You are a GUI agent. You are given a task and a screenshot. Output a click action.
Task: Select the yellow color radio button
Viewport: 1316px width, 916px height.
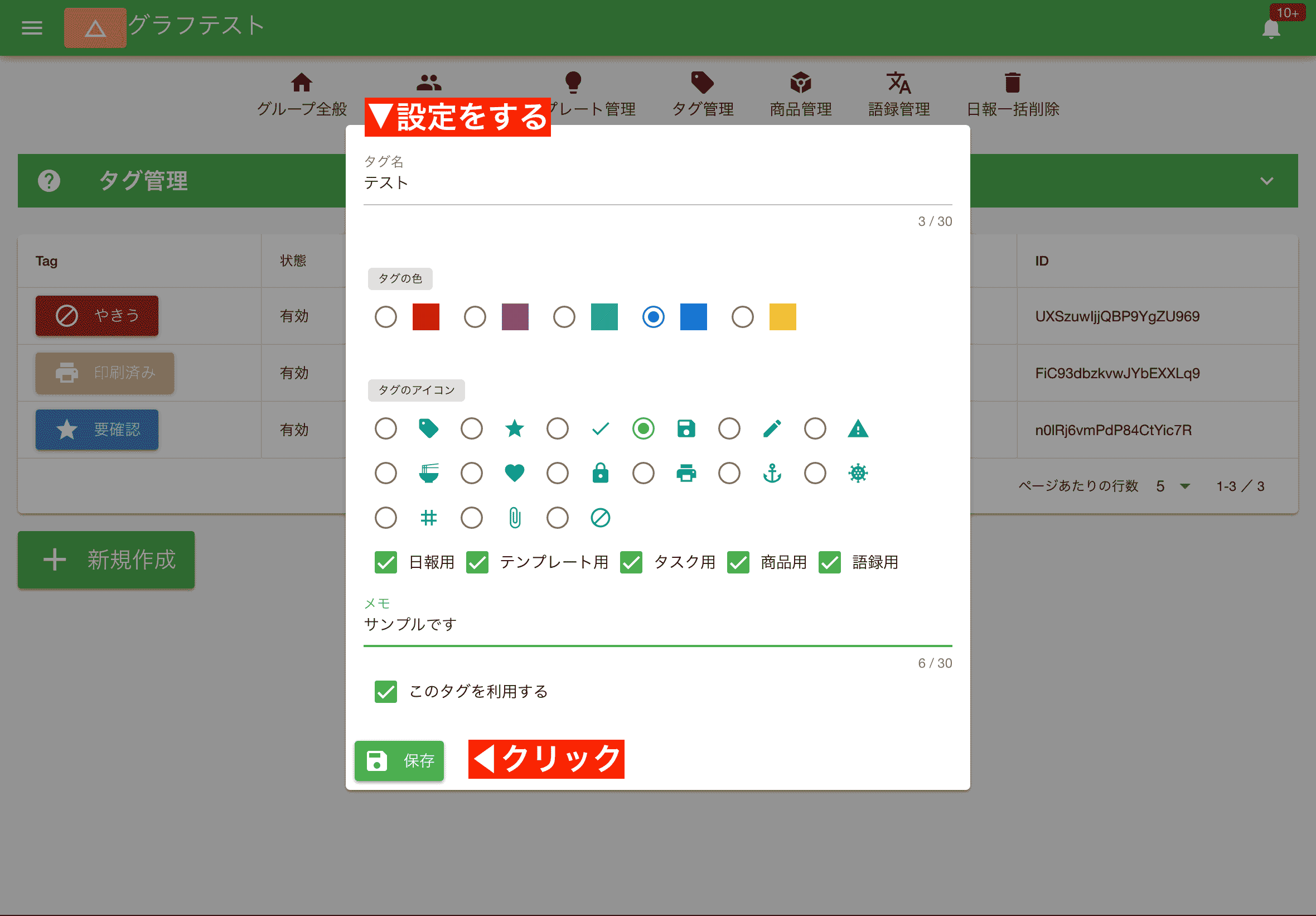(x=742, y=317)
